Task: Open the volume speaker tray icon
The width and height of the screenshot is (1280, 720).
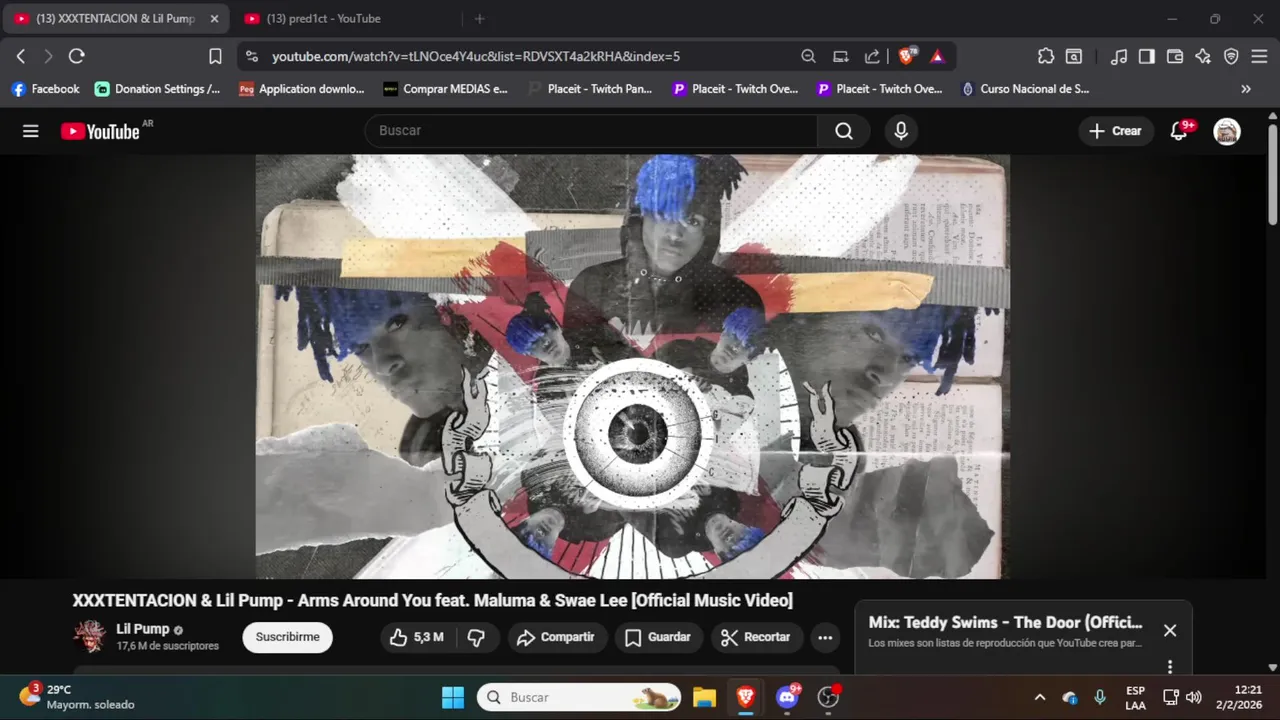Action: click(1194, 697)
